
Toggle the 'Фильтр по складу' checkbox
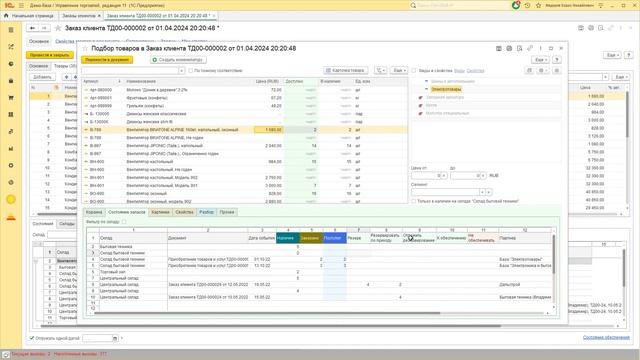124,222
